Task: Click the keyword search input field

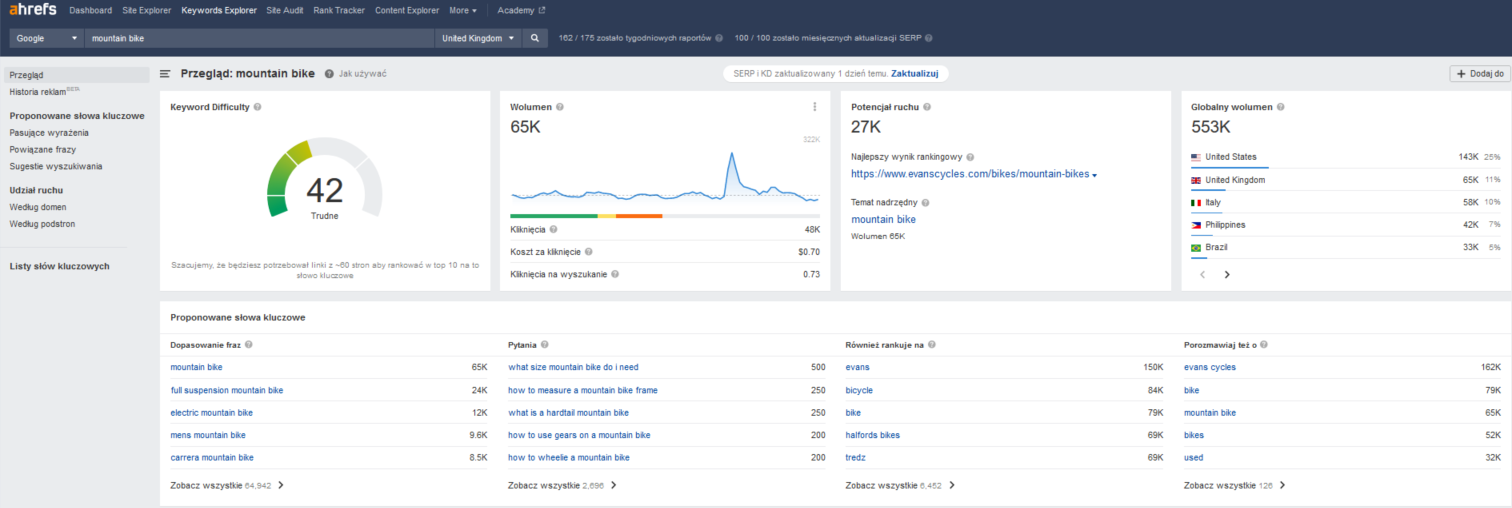Action: tap(258, 38)
